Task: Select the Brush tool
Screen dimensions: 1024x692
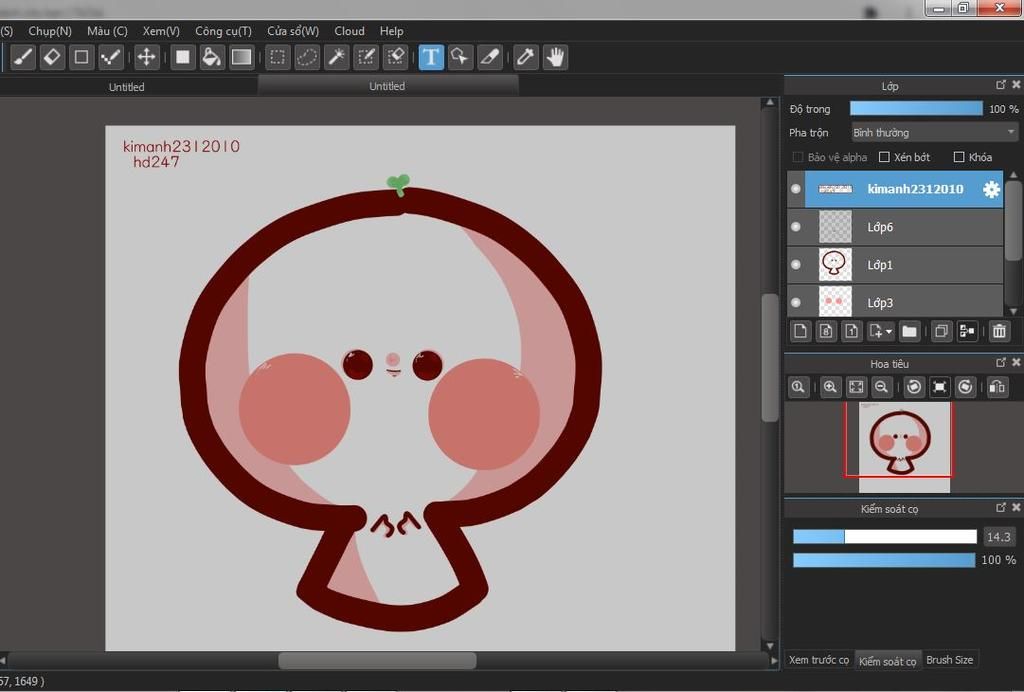Action: (x=23, y=57)
